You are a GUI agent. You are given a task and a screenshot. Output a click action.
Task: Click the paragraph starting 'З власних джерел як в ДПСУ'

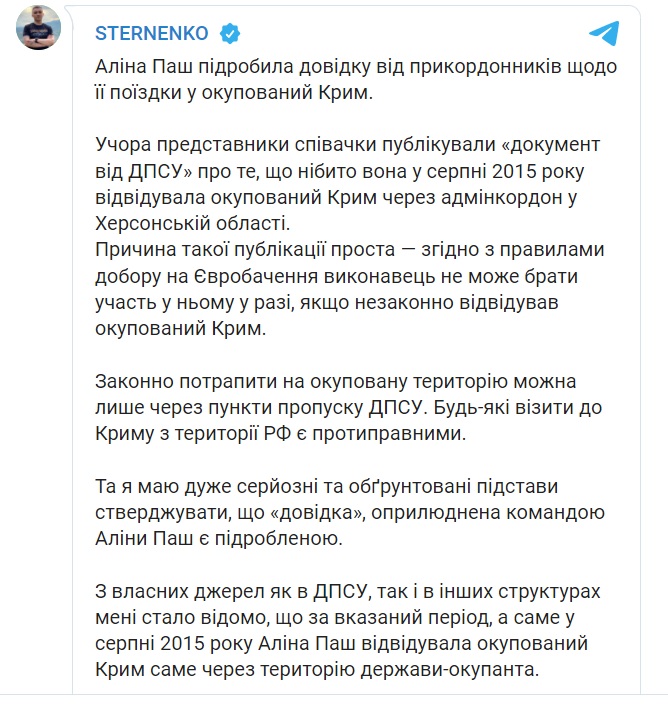point(348,631)
